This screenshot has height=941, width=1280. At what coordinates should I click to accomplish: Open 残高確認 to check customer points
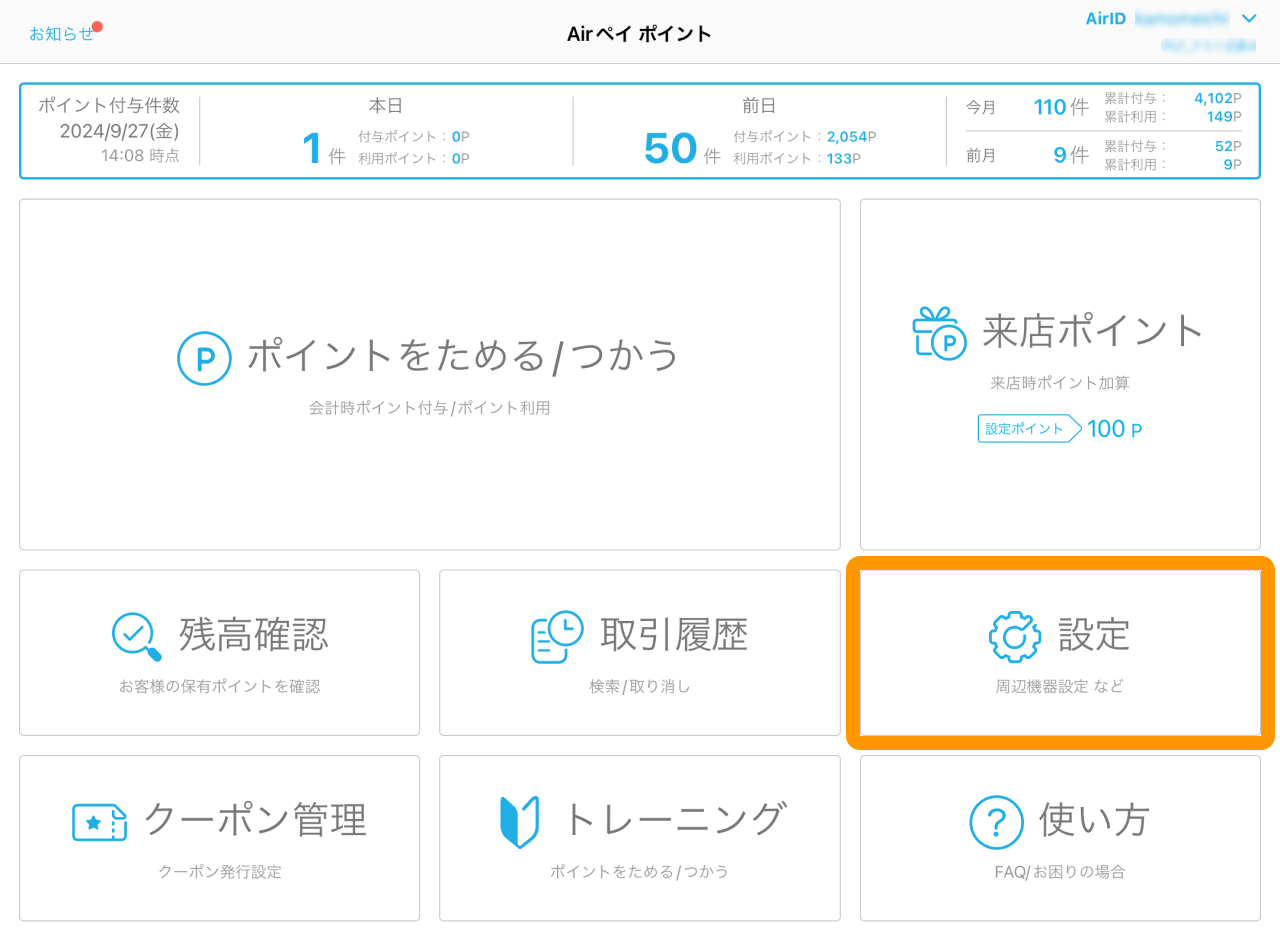tap(219, 652)
